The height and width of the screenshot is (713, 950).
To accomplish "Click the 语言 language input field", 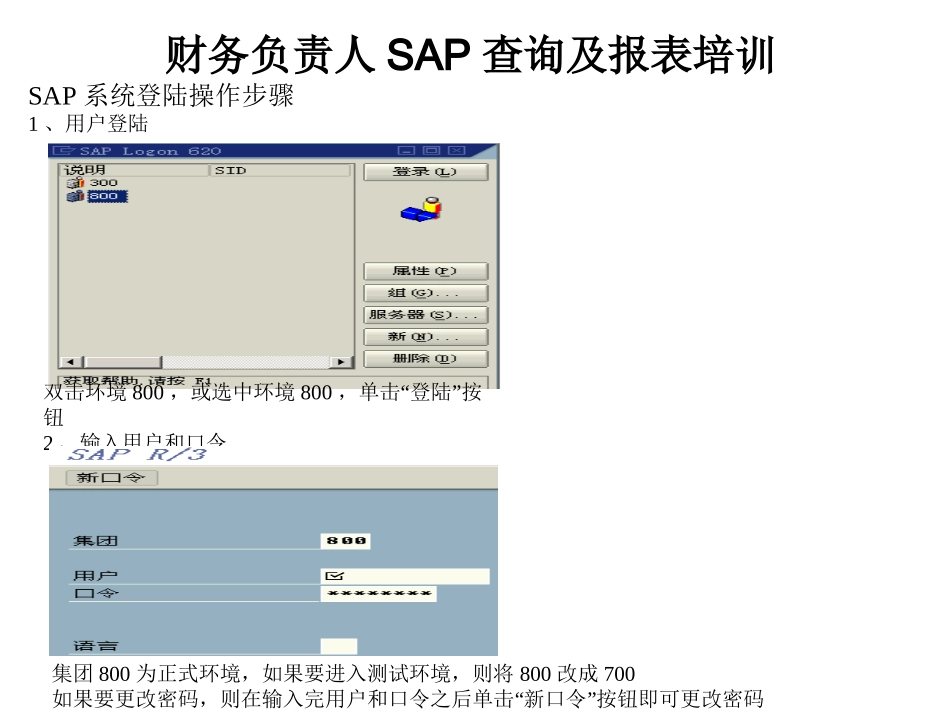I will click(x=339, y=646).
